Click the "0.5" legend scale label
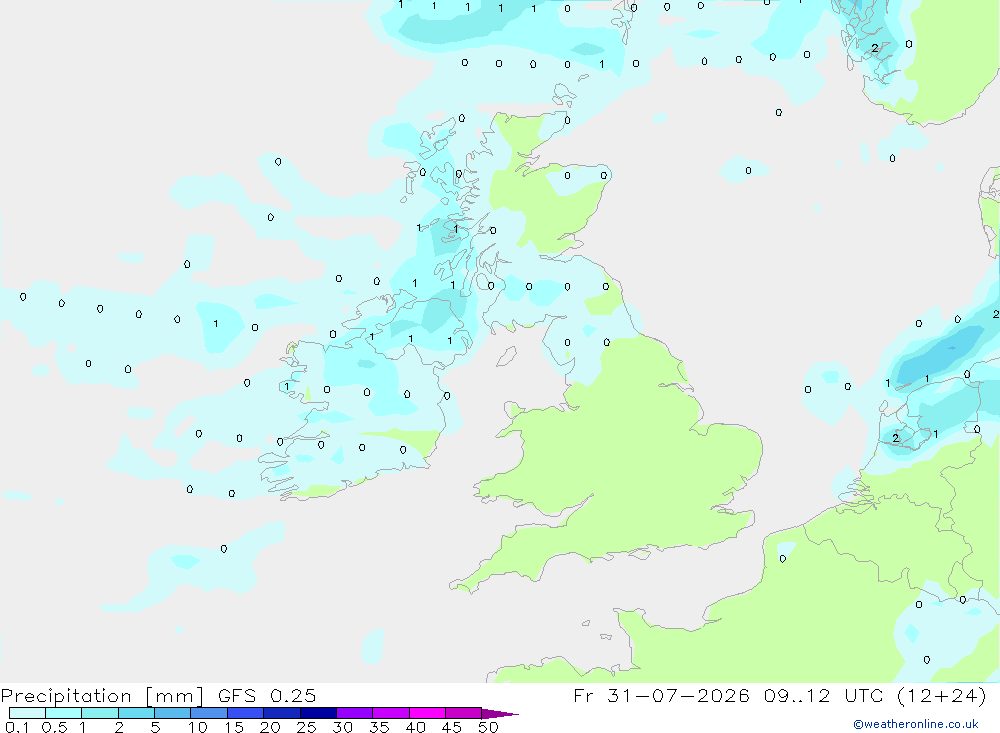Screen dimensions: 1000x733 (54, 727)
